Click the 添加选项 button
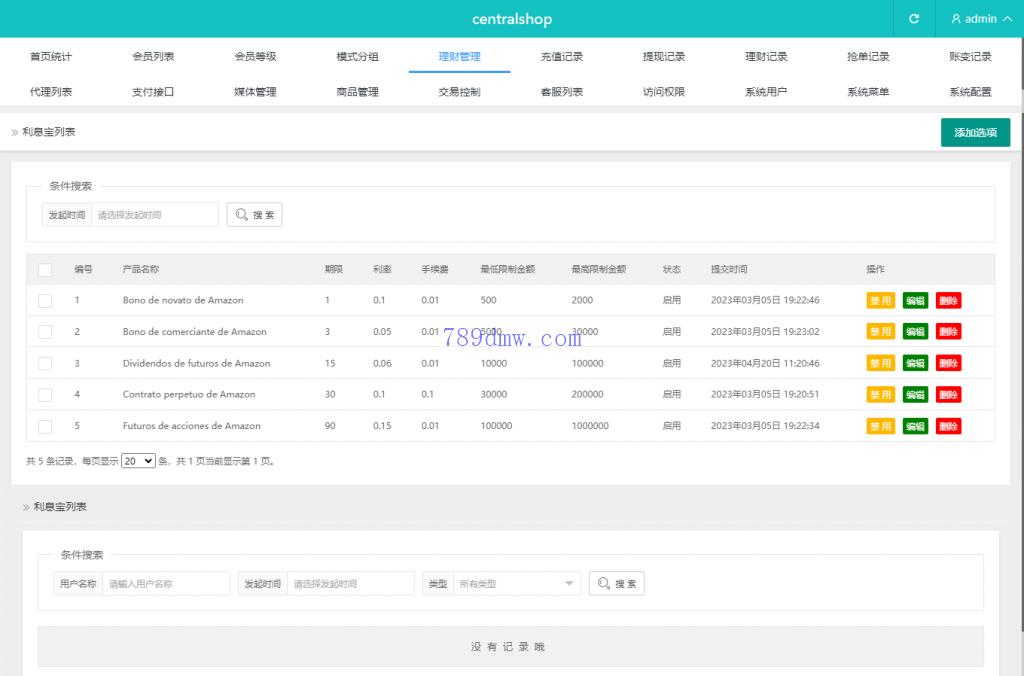 coord(975,133)
